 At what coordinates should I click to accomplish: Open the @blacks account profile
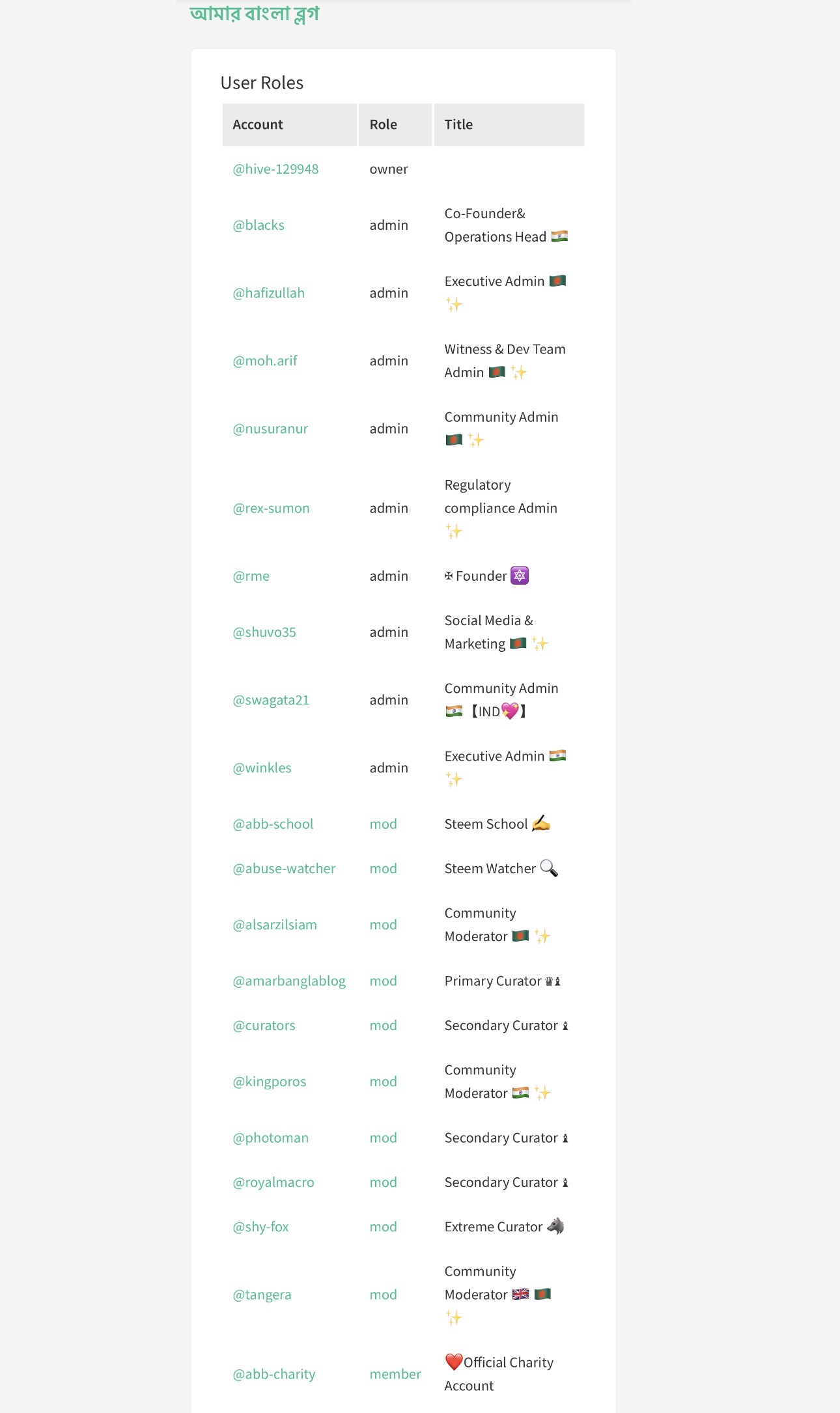coord(259,225)
